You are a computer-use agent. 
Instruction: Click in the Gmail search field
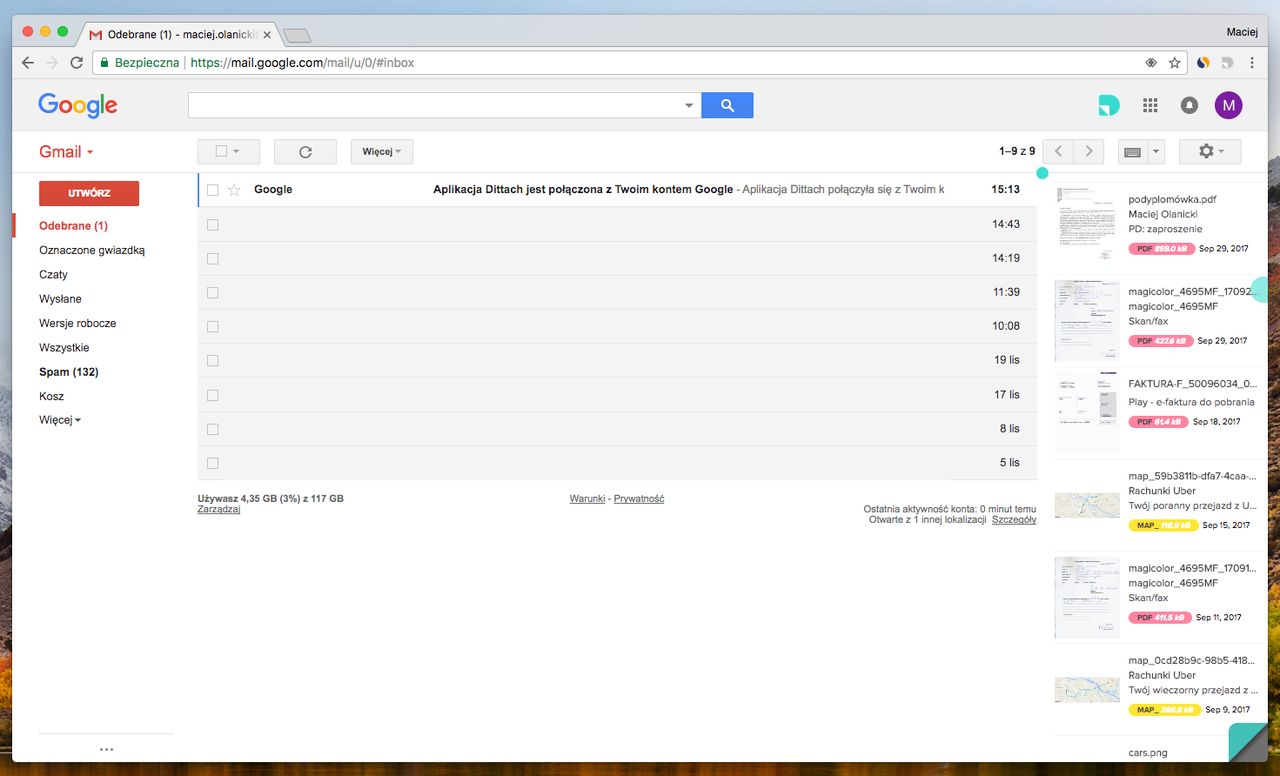point(434,105)
